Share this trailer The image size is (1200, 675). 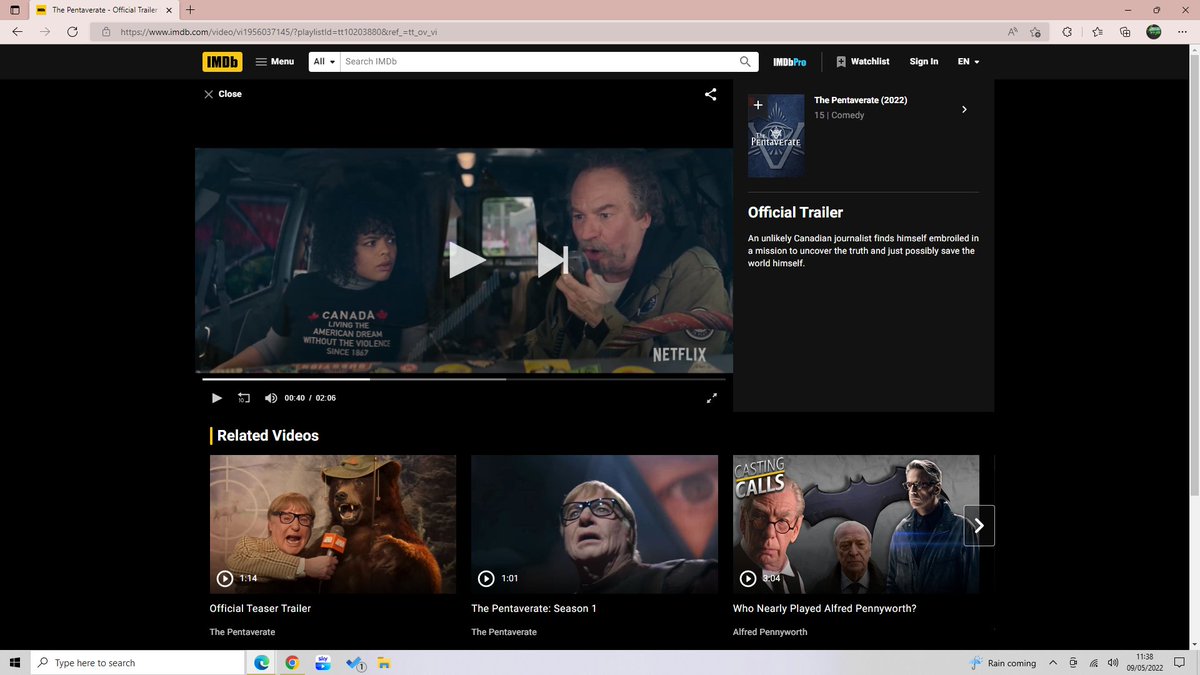pyautogui.click(x=711, y=95)
